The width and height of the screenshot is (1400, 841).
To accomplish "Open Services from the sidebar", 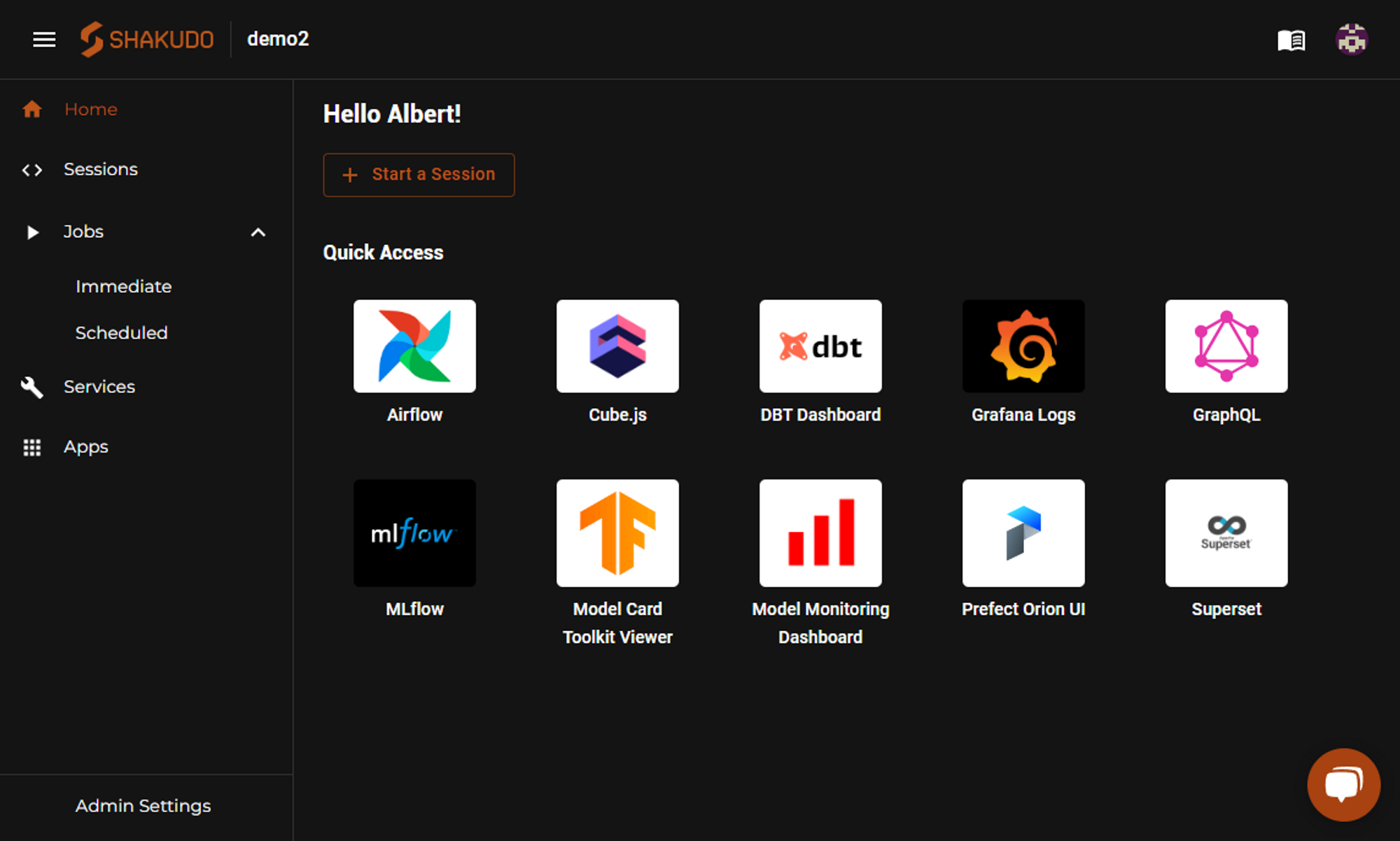I will pyautogui.click(x=99, y=386).
